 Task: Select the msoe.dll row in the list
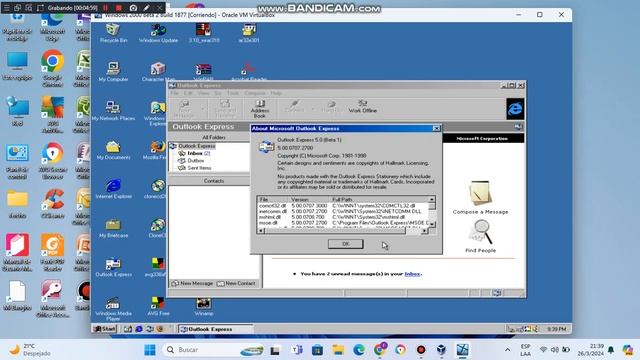343,223
